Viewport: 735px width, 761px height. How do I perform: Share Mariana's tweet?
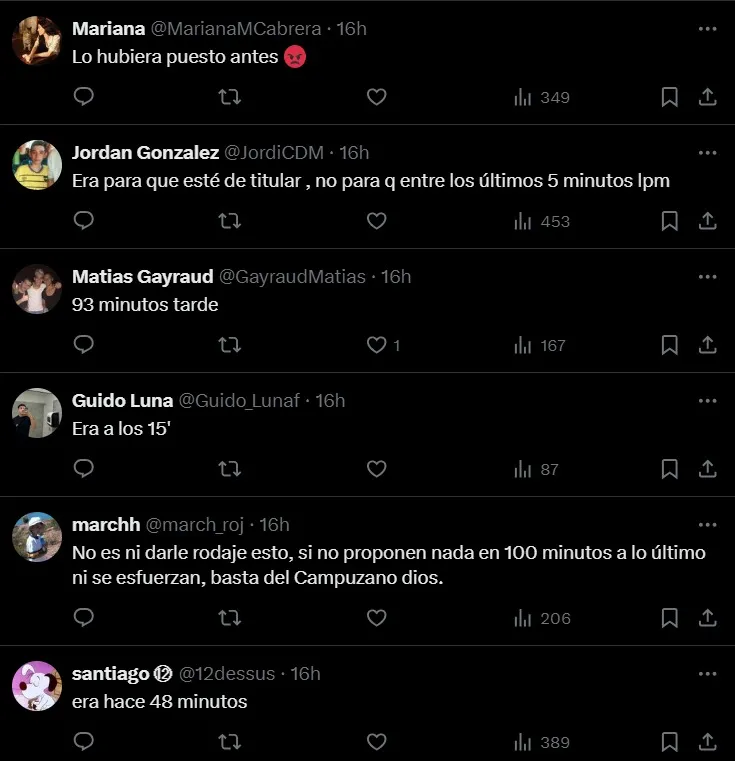[x=707, y=97]
